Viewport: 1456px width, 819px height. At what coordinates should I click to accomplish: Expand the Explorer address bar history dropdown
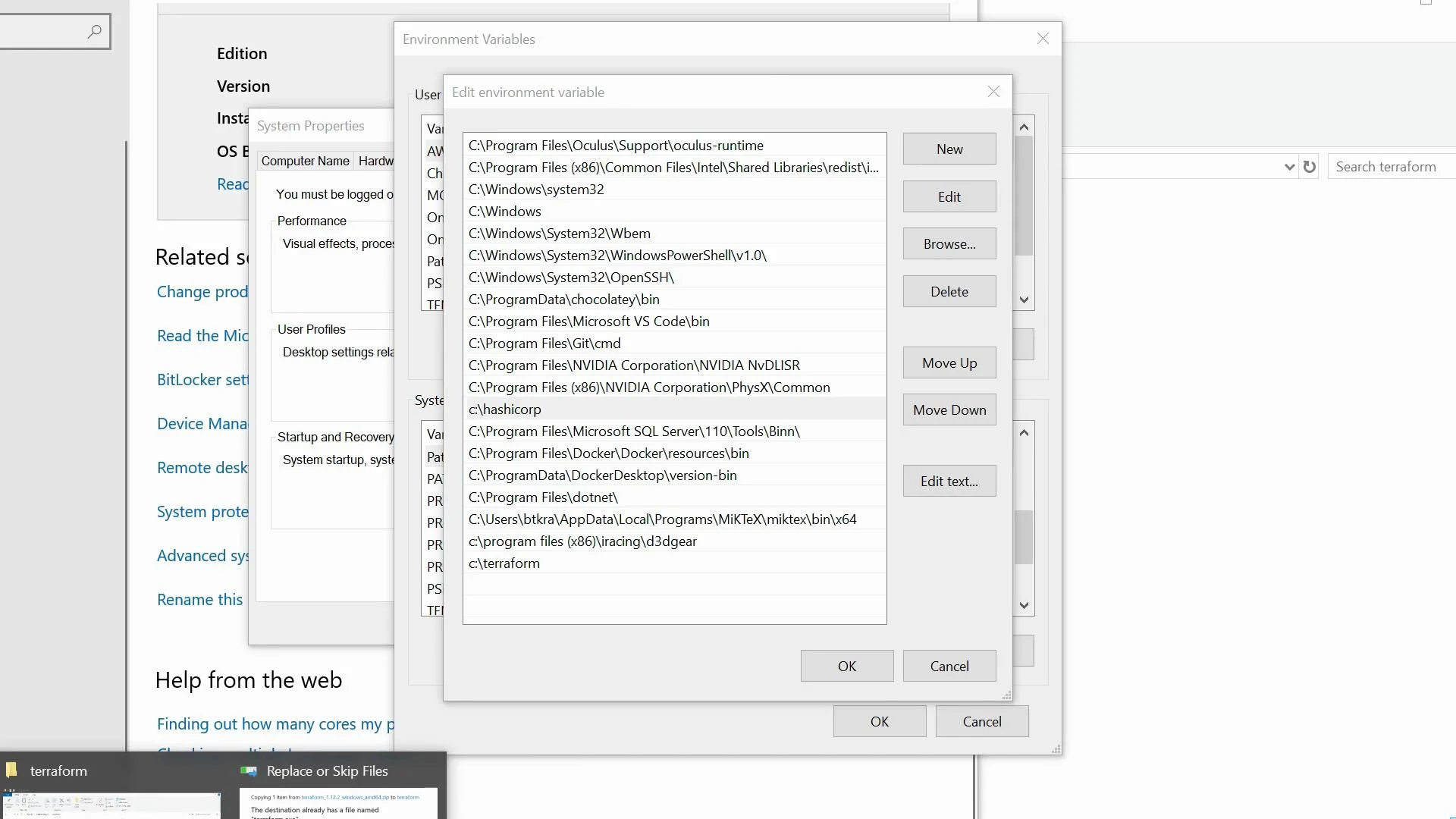pos(1289,167)
